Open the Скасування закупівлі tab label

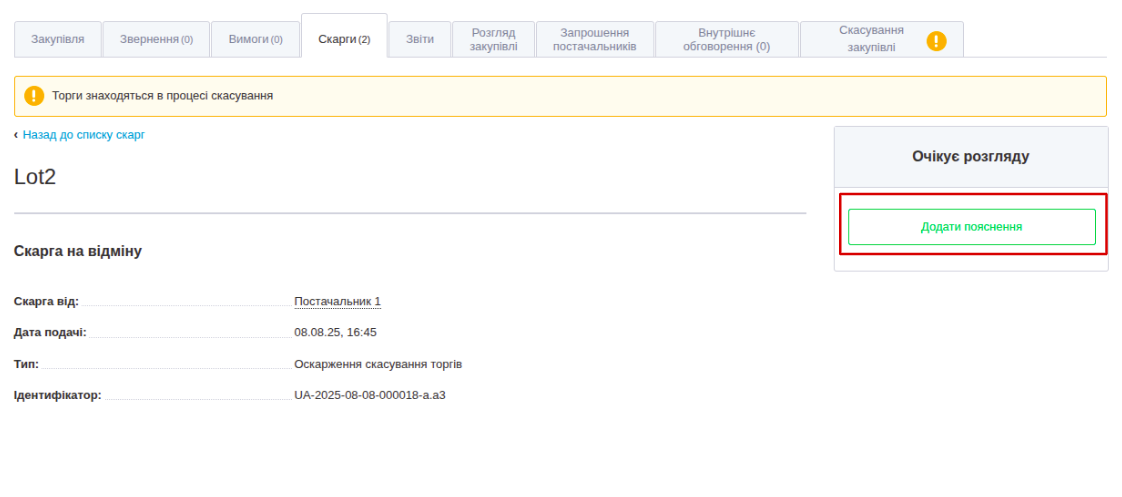(x=871, y=39)
